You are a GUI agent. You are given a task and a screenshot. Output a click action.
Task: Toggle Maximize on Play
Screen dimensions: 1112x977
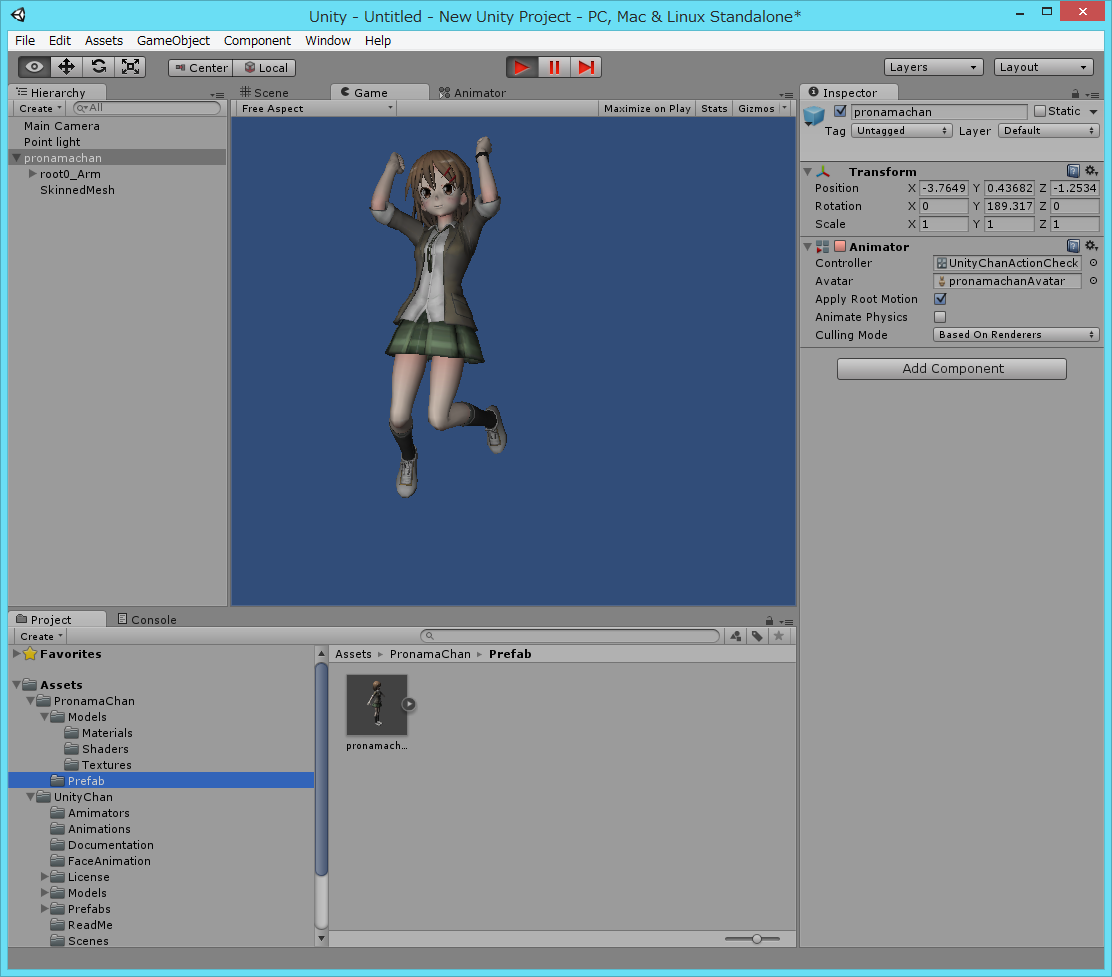pos(647,108)
